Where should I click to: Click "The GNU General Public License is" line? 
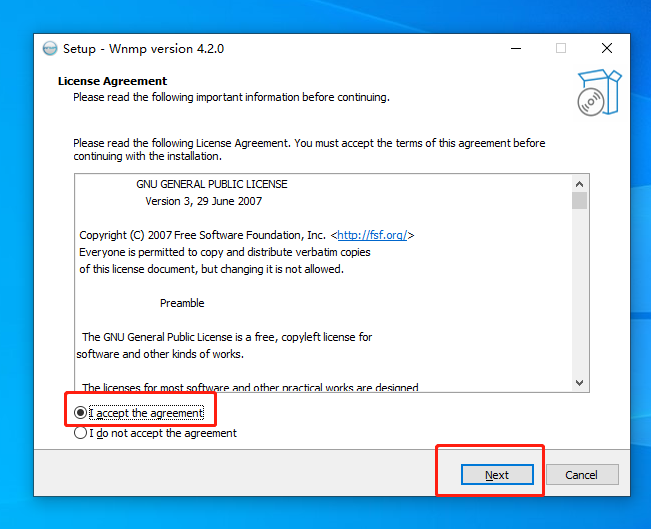click(x=227, y=337)
